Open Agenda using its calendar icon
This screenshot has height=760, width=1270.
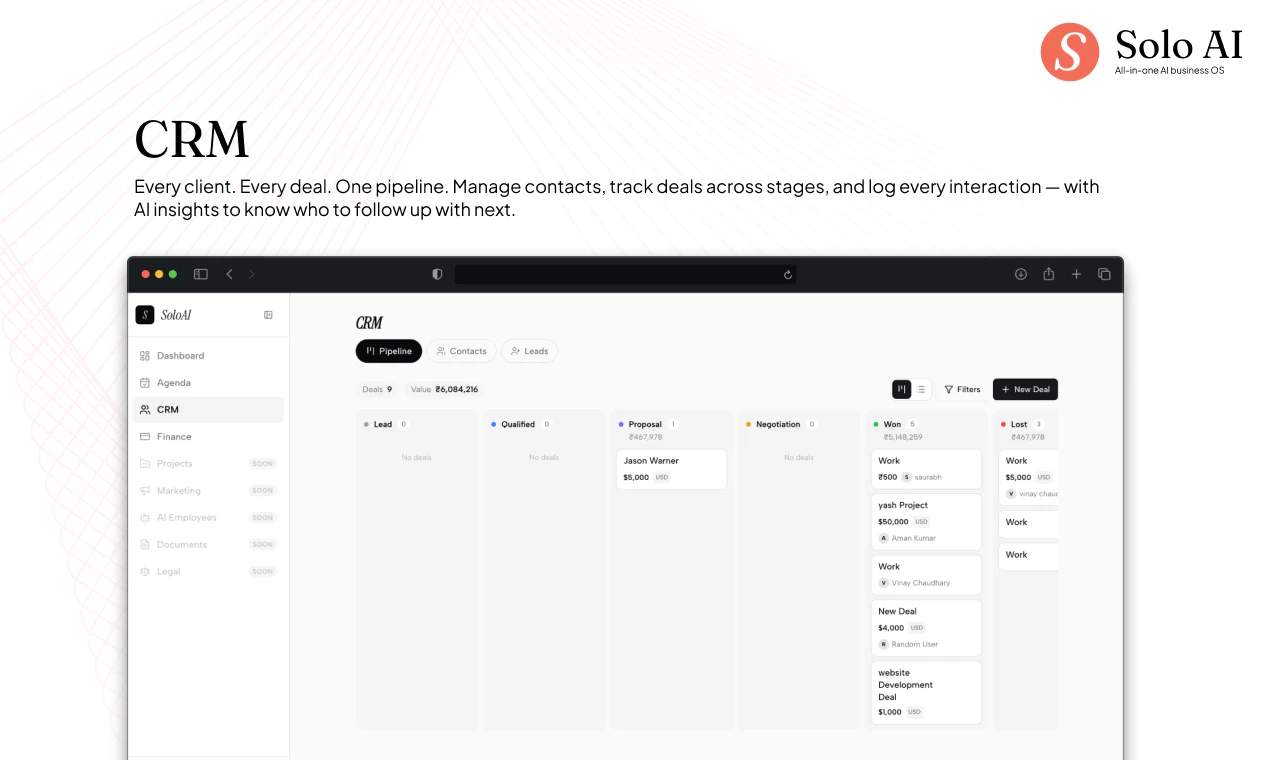143,382
